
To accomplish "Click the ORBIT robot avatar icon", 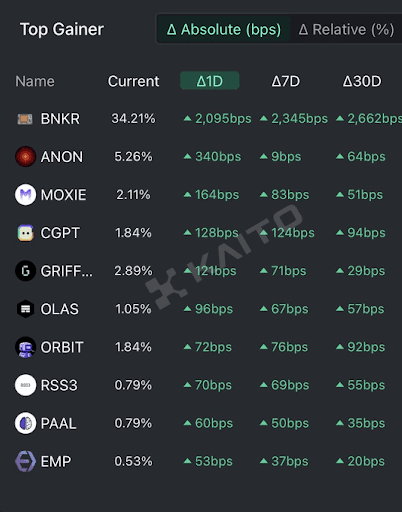I will point(25,347).
